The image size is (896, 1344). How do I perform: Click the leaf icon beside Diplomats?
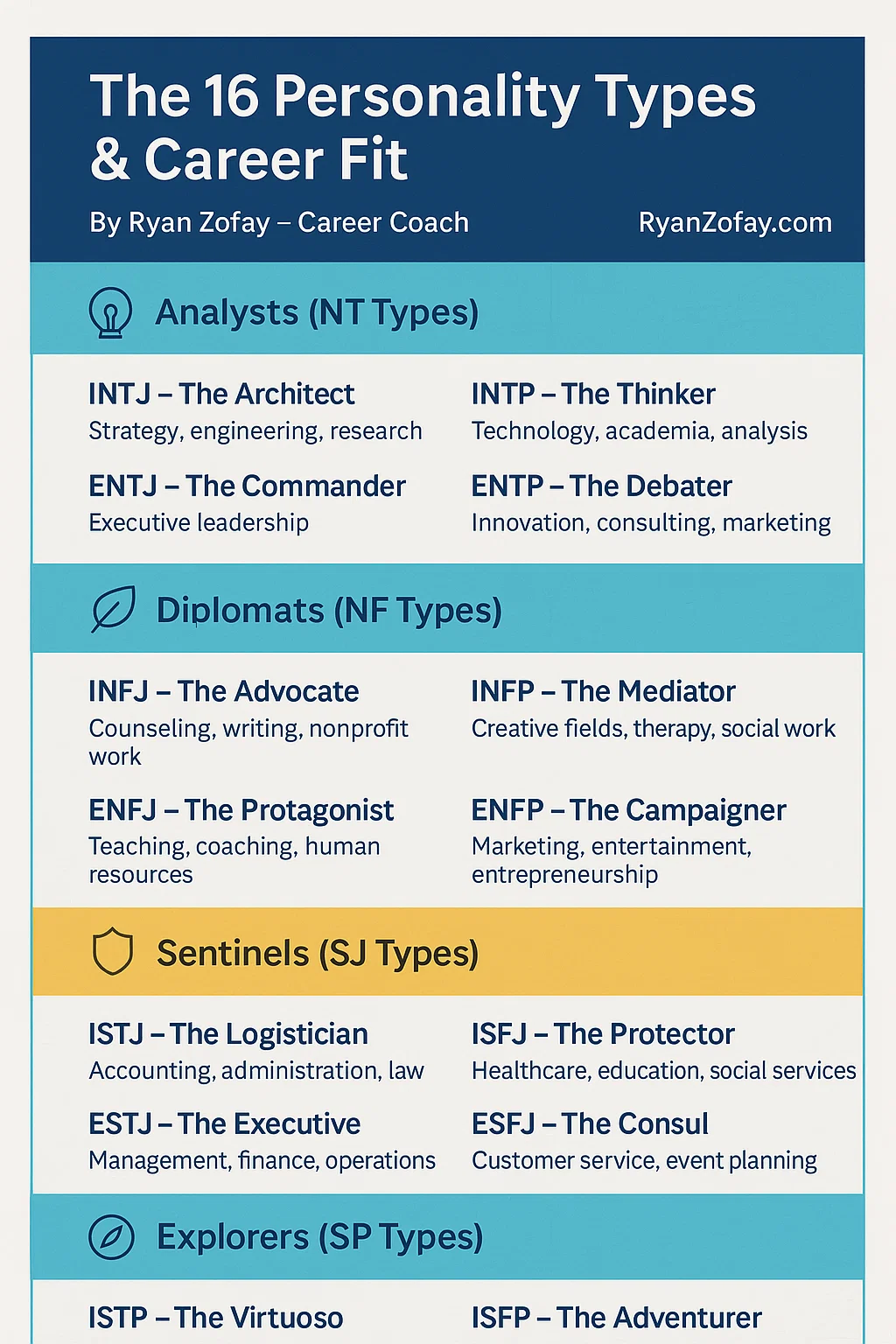point(113,610)
